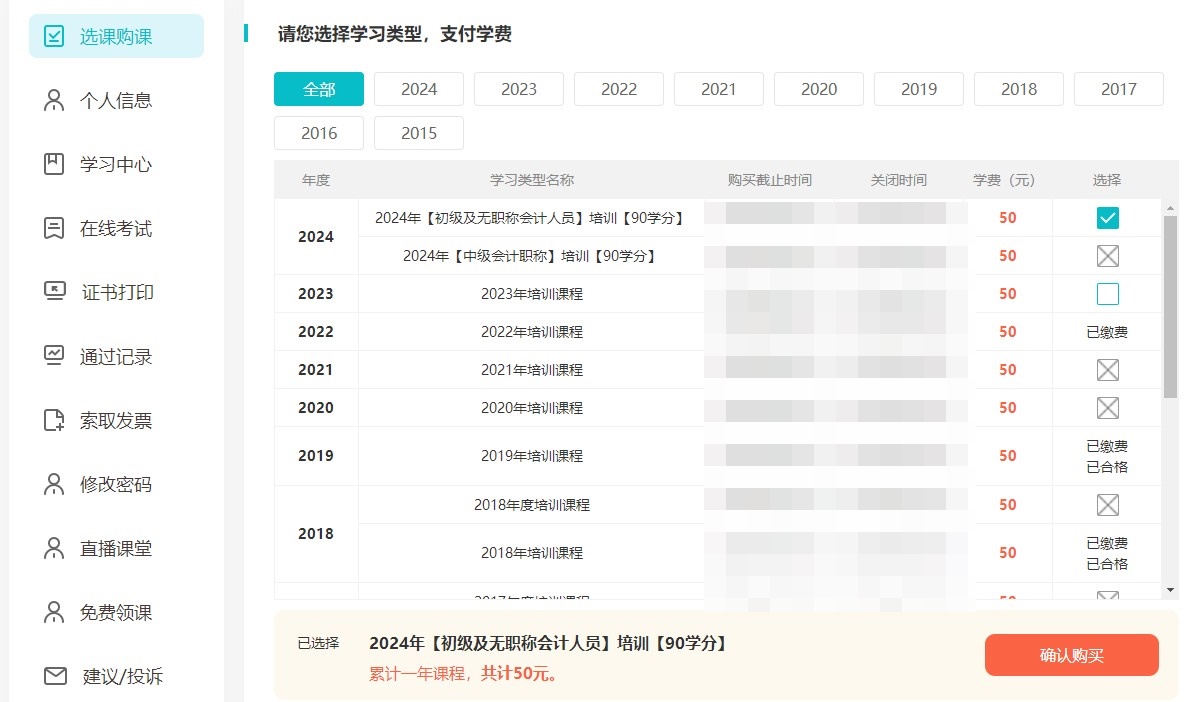1196x702 pixels.
Task: Click the course table vertical scrollbar thumb
Action: 1170,307
